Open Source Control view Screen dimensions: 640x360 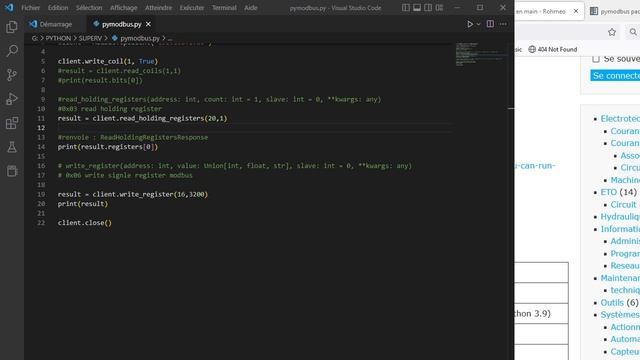tap(12, 75)
